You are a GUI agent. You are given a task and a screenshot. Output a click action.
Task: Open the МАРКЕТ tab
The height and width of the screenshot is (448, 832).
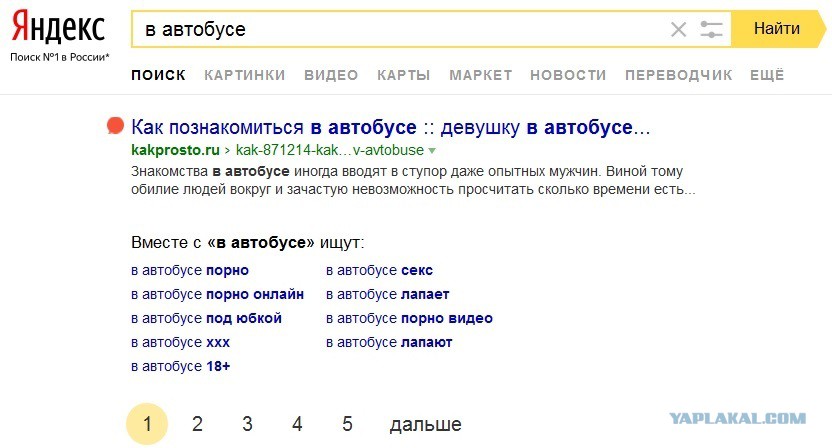(481, 75)
